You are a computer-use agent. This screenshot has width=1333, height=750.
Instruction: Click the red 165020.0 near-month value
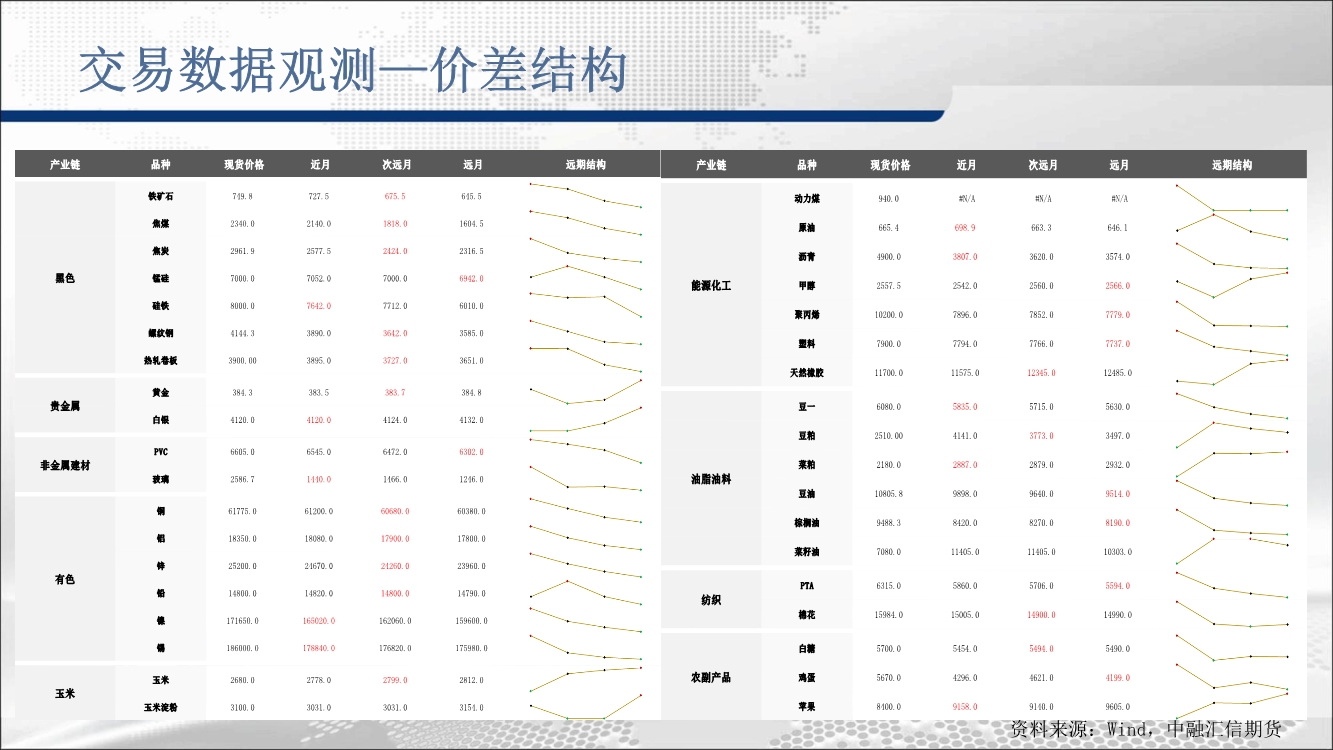pyautogui.click(x=320, y=621)
